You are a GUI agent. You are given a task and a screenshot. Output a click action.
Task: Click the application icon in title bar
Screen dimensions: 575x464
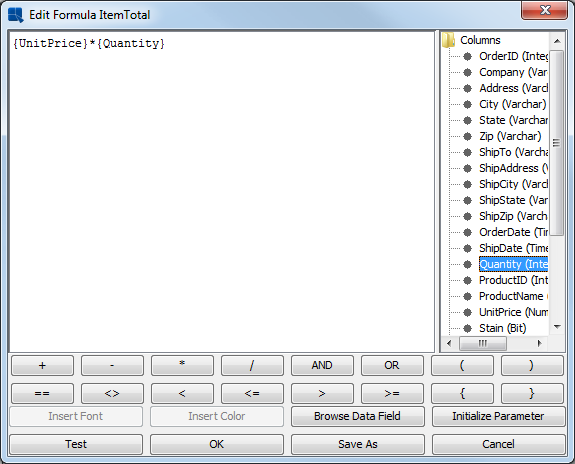[16, 15]
